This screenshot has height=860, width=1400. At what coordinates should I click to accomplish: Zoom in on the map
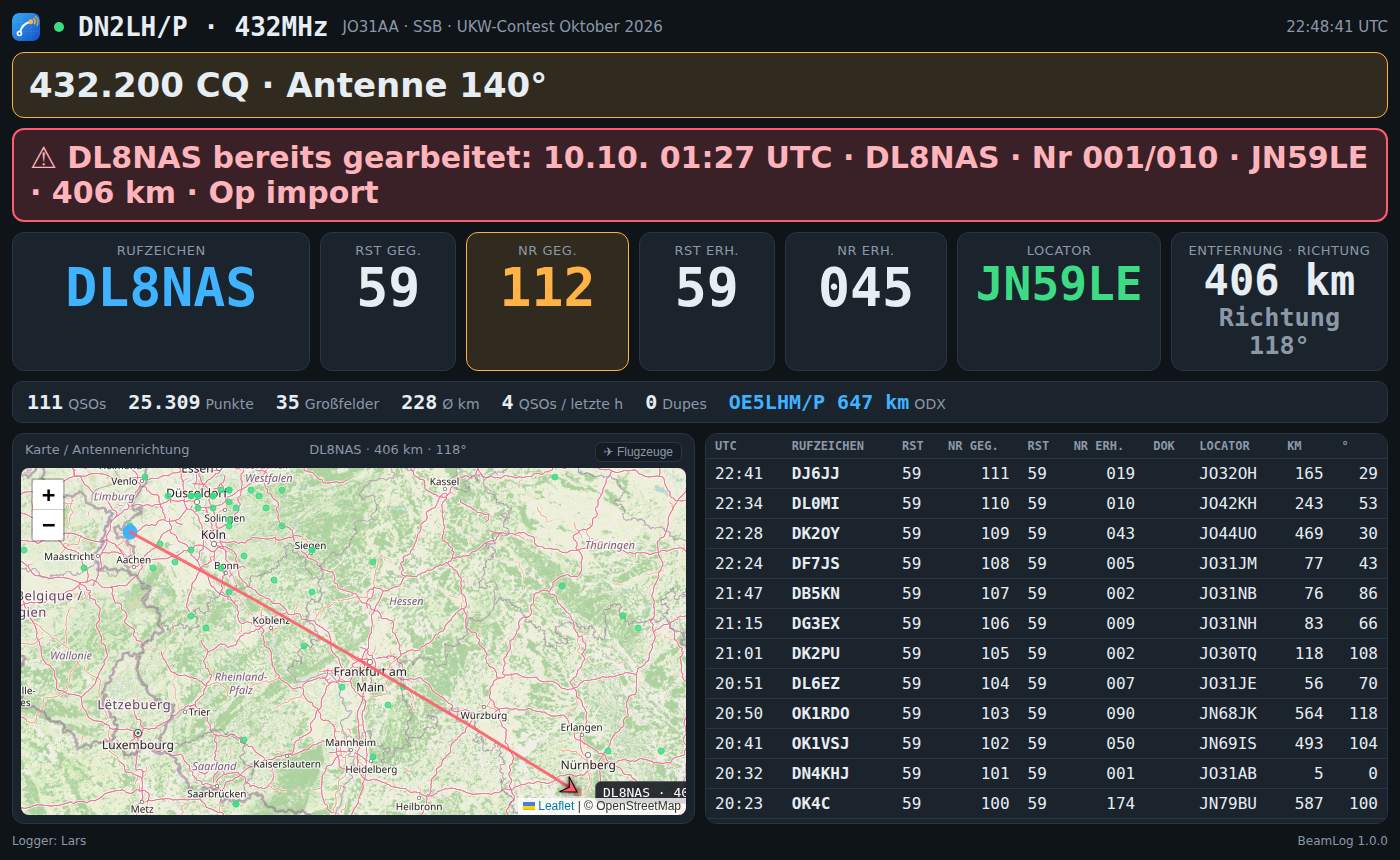click(x=48, y=495)
